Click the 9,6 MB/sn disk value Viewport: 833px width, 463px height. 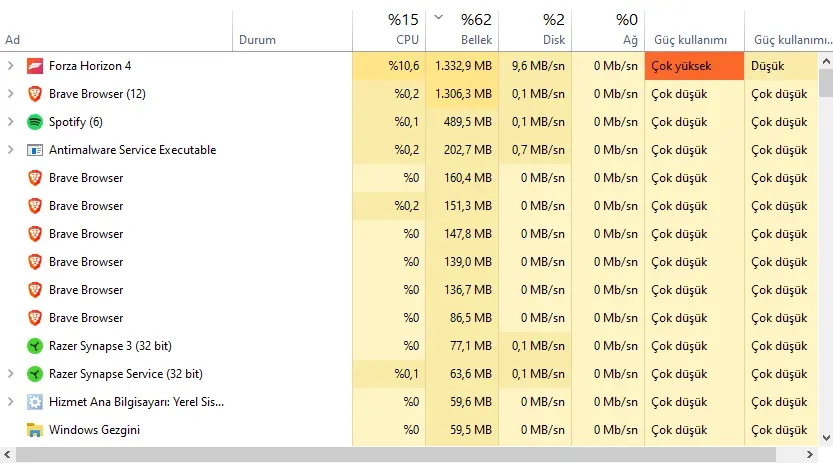pyautogui.click(x=538, y=66)
